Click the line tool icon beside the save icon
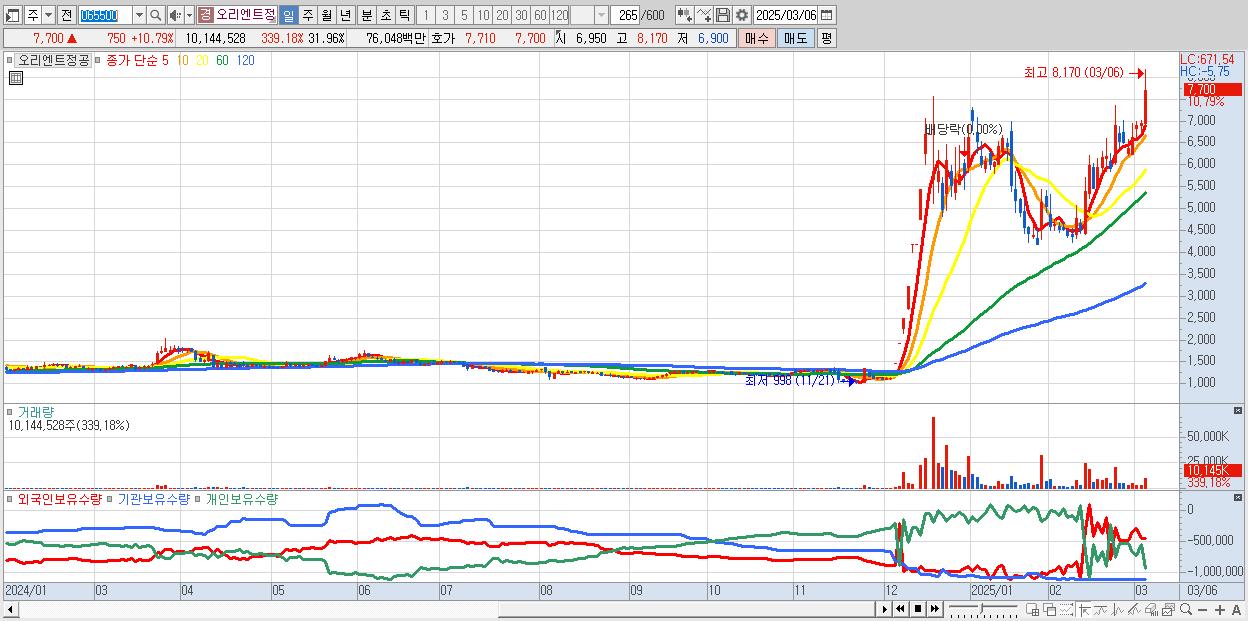The height and width of the screenshot is (621, 1248). click(704, 15)
